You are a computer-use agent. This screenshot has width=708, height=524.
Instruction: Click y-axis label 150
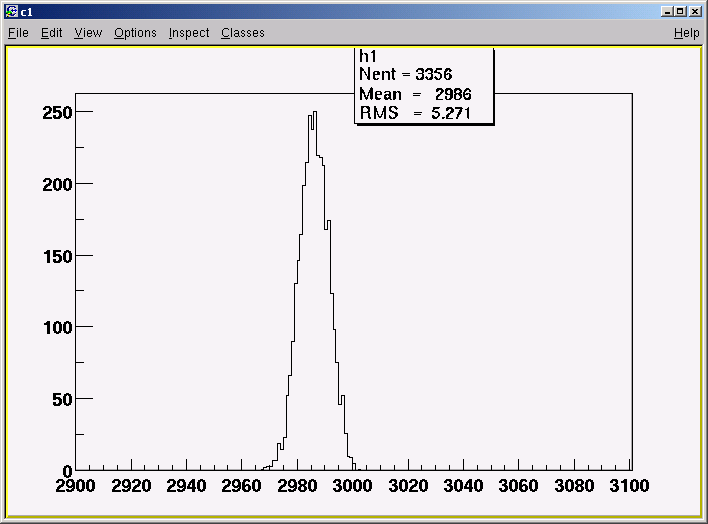click(57, 257)
